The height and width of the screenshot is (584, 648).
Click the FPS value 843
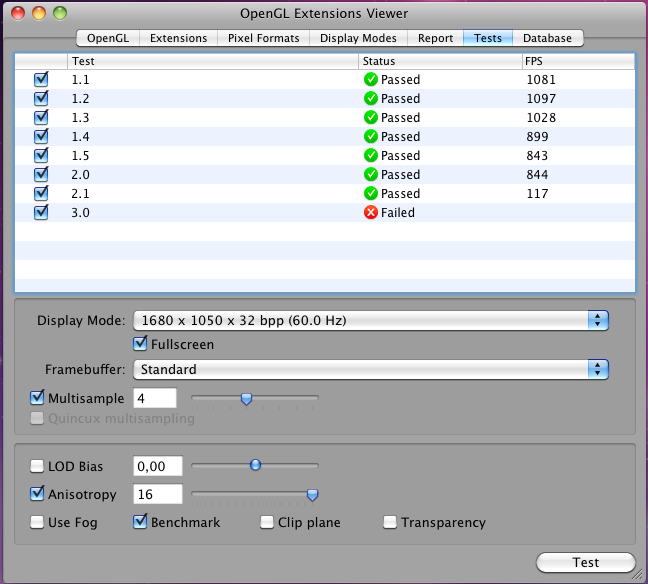coord(537,155)
